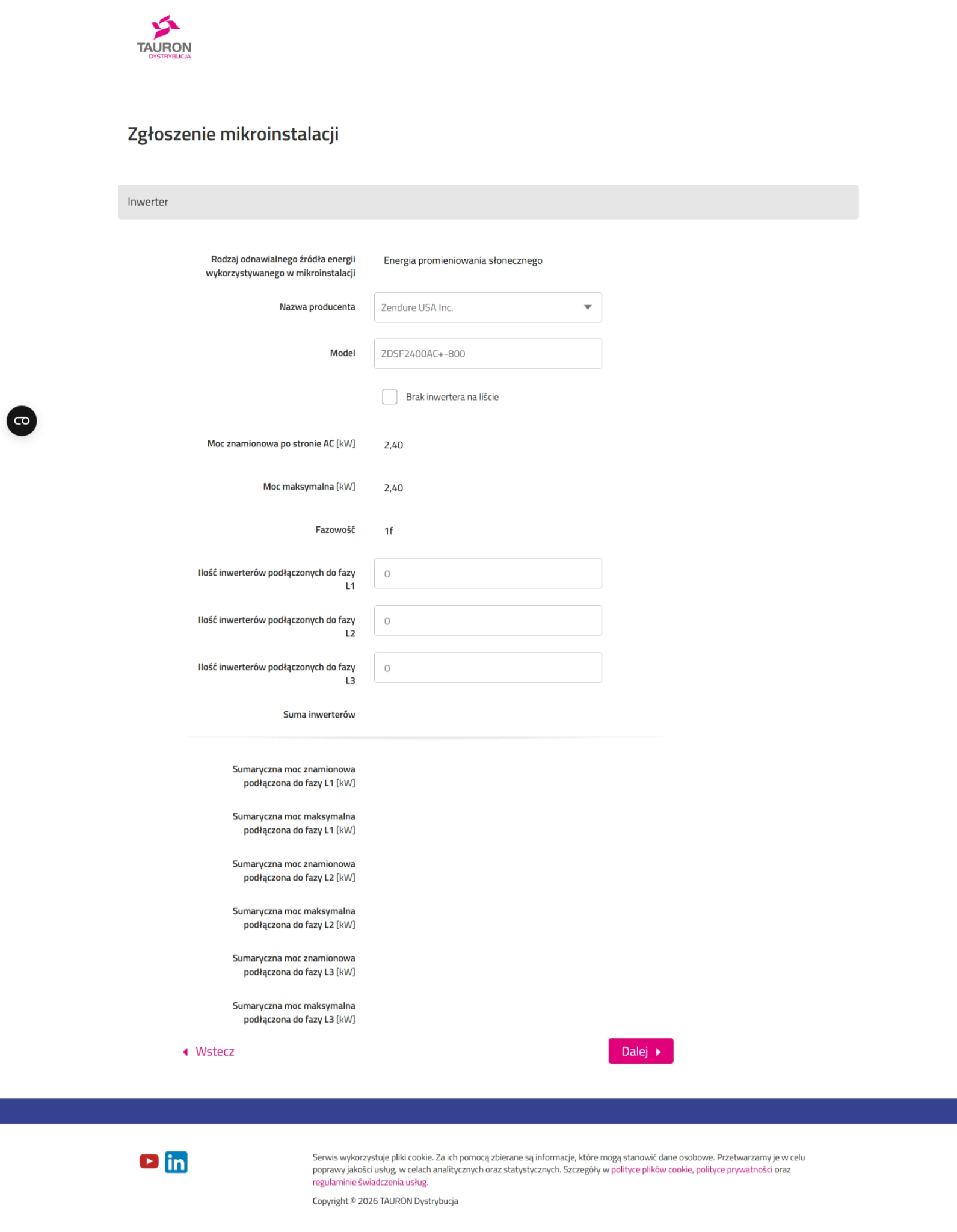Check Brak inwertera na liście checkbox

pos(390,396)
